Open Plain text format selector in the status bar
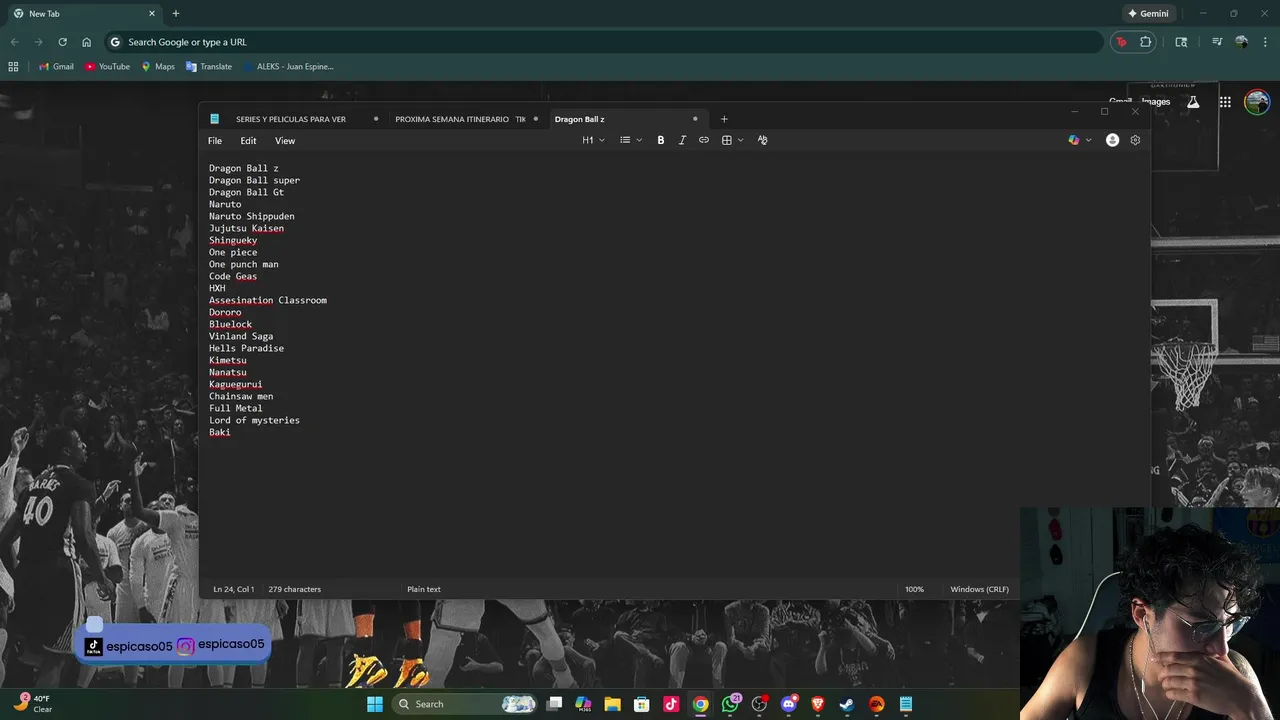This screenshot has height=720, width=1280. (x=424, y=589)
